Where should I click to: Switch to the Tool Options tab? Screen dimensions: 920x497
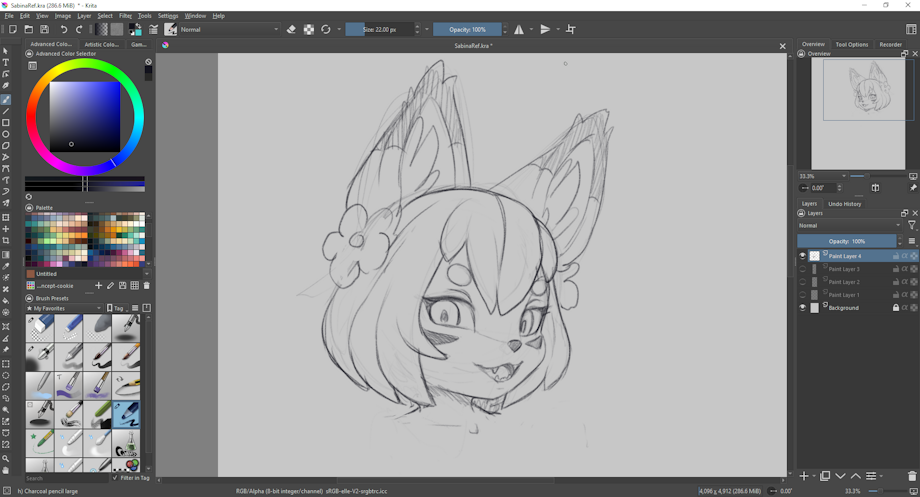tap(851, 45)
